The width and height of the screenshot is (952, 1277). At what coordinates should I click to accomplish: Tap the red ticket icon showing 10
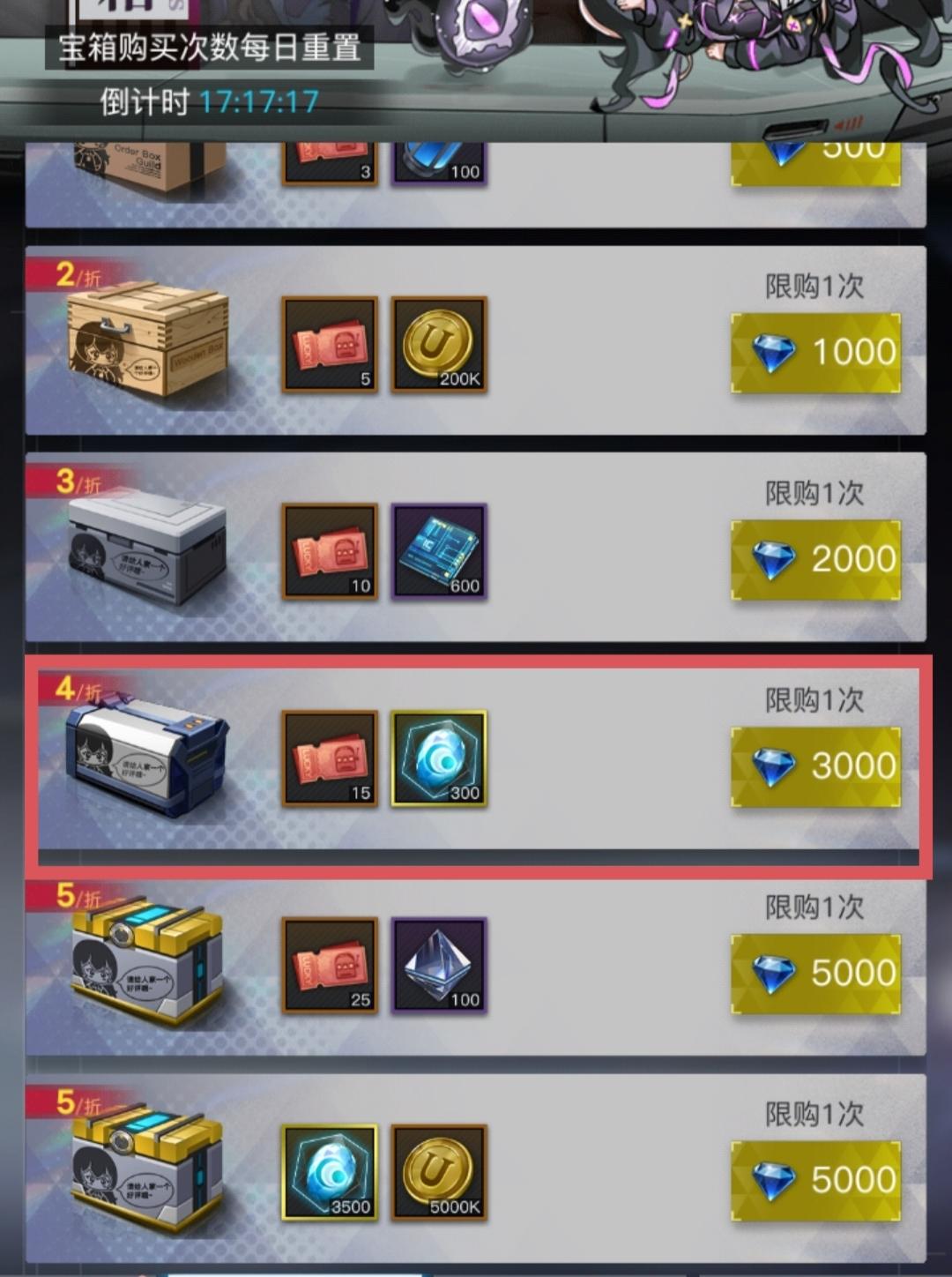point(330,551)
